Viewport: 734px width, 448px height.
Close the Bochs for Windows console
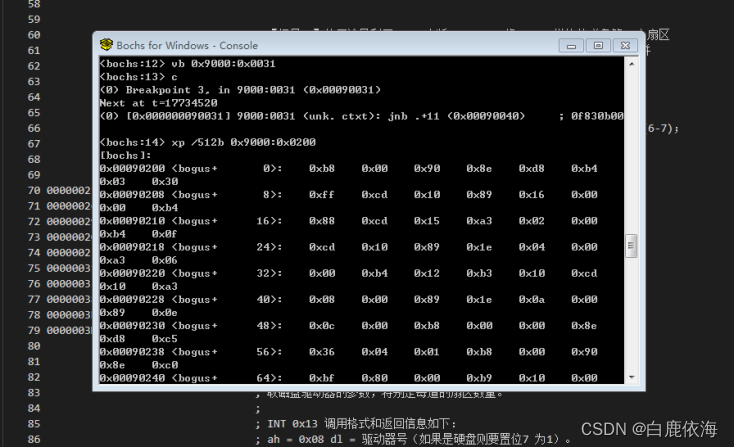tap(625, 45)
